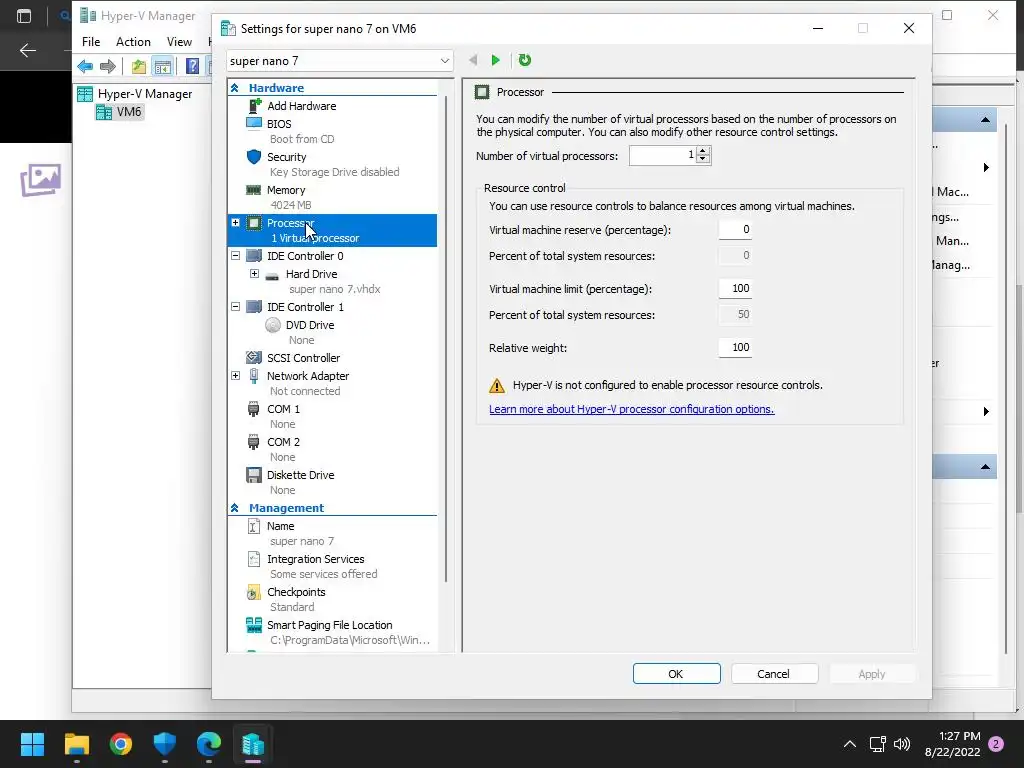Click the green Start virtual machine arrow

point(495,60)
